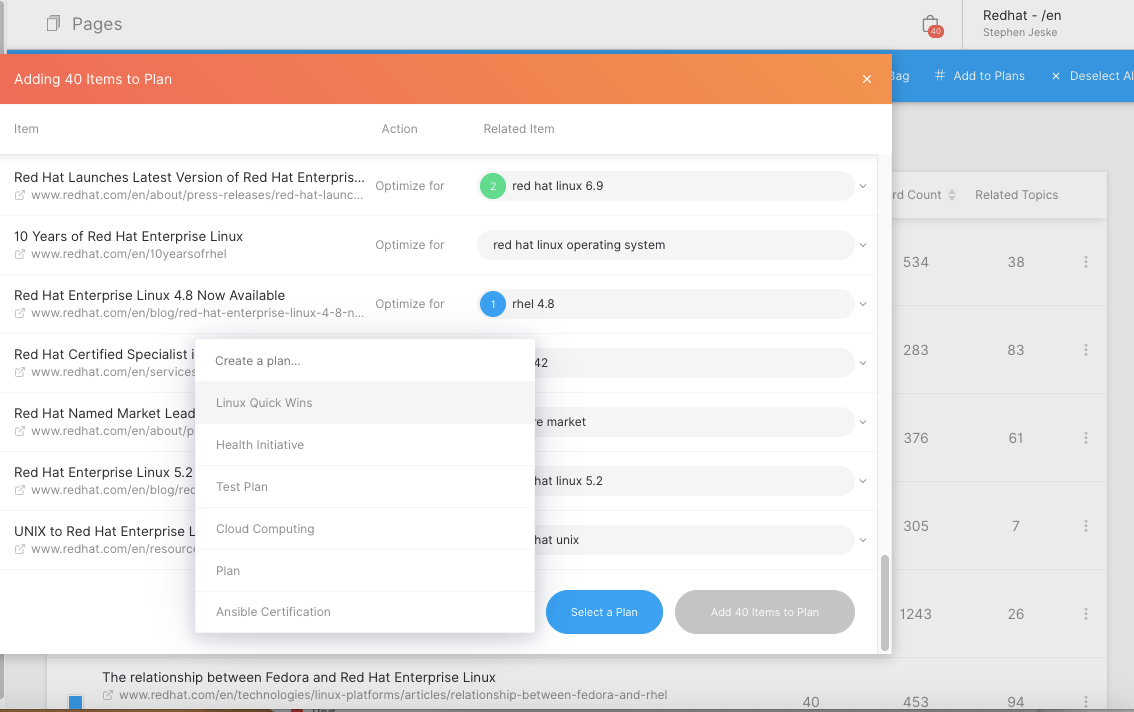
Task: Open three-dot menu for row with word count 283
Action: [x=1085, y=350]
